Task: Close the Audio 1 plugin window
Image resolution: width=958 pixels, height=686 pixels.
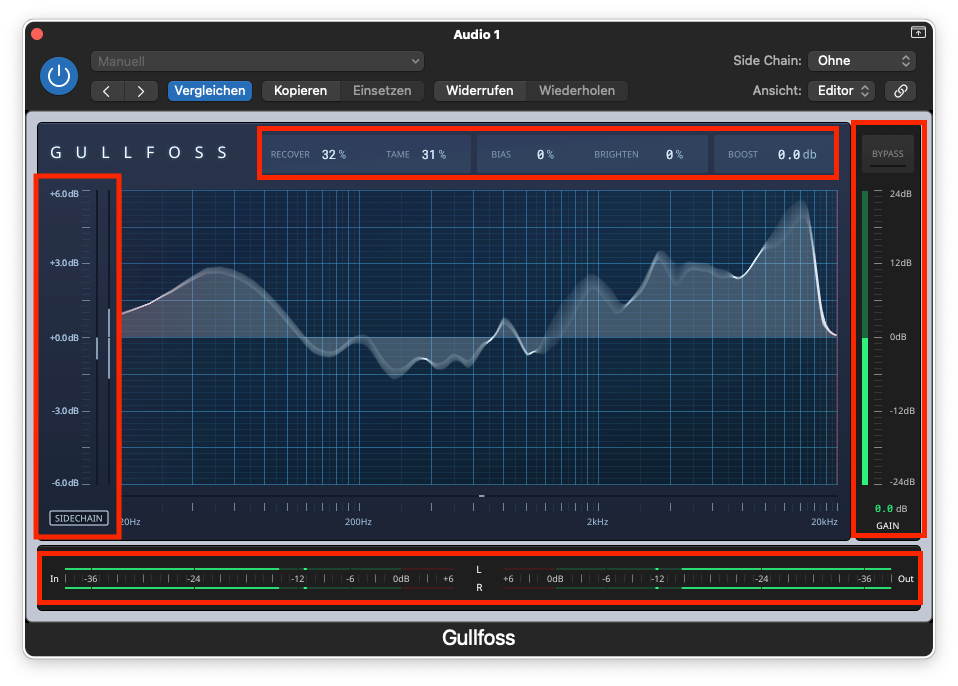Action: point(37,34)
